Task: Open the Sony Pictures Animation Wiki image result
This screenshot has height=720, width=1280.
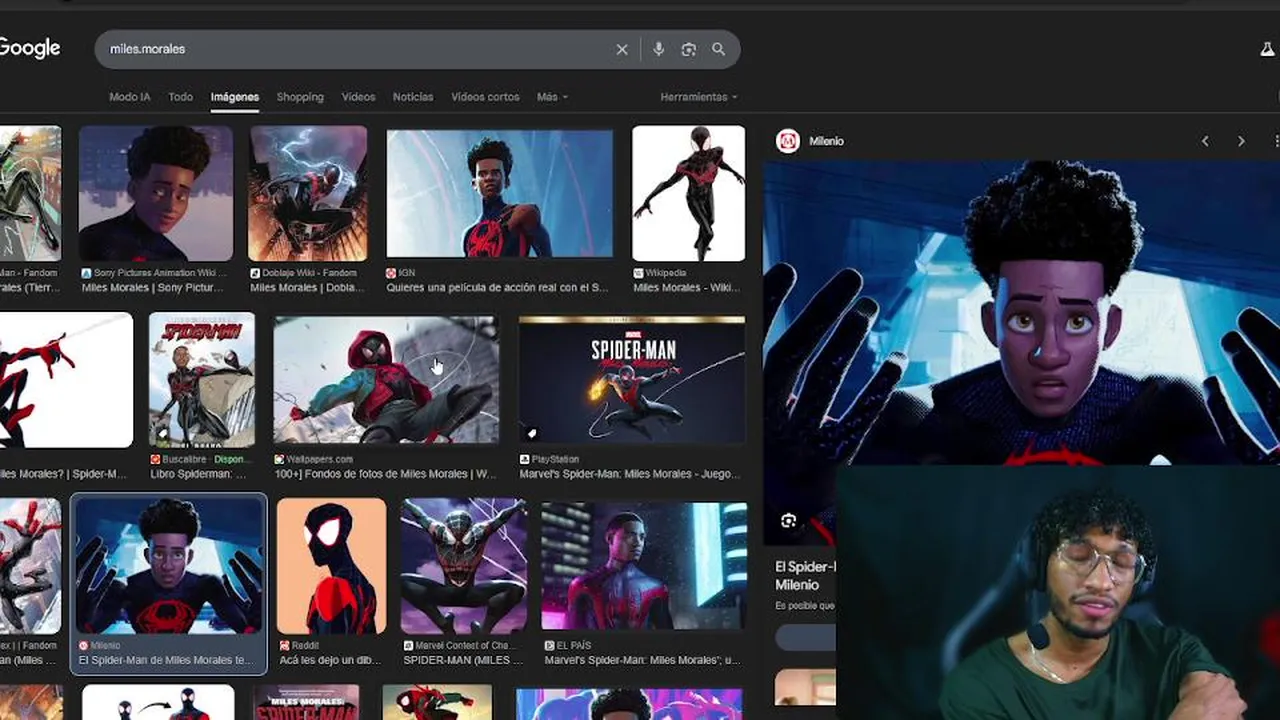Action: (x=156, y=193)
